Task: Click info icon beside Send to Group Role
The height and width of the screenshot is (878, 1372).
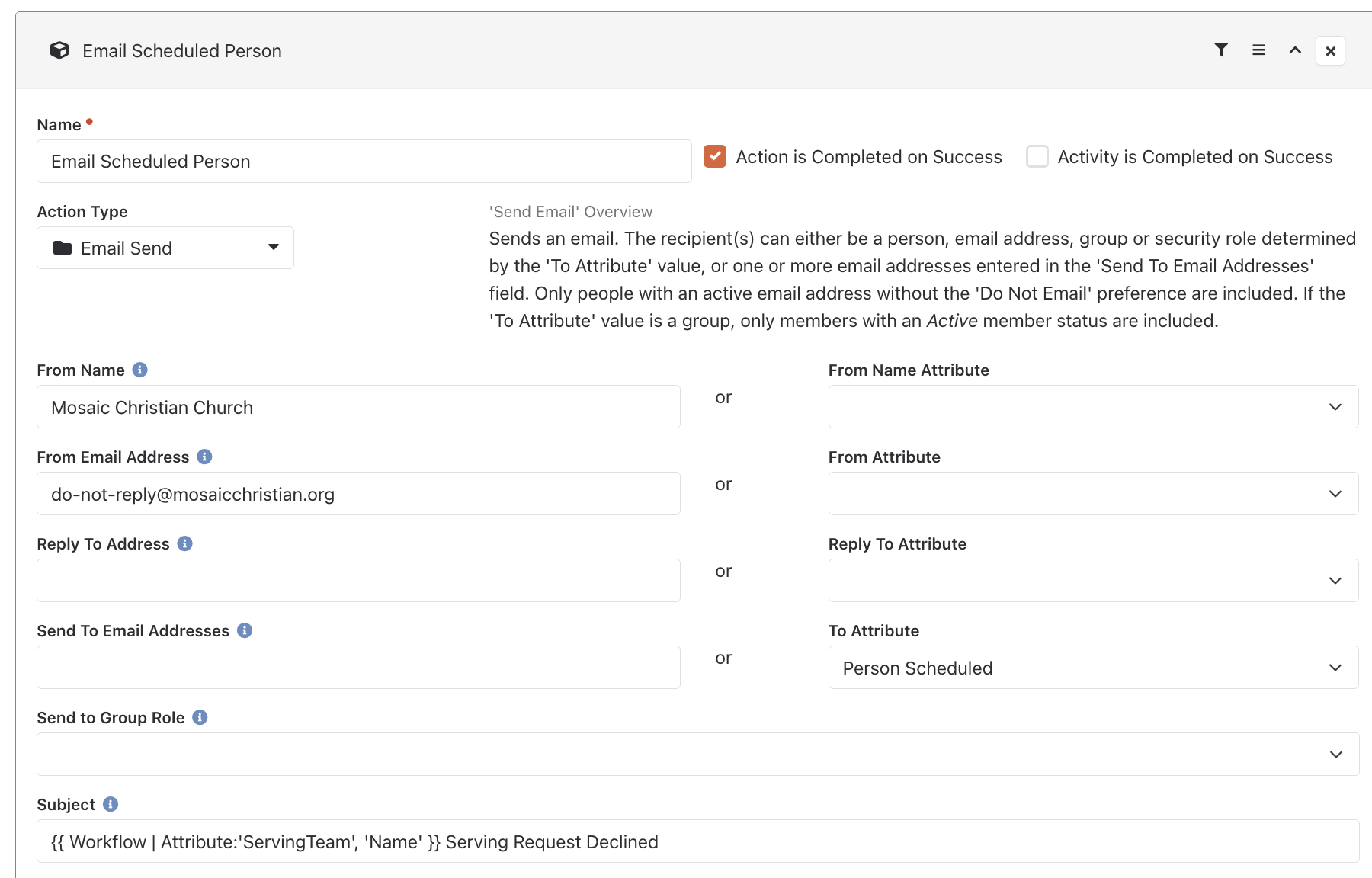Action: click(x=200, y=717)
